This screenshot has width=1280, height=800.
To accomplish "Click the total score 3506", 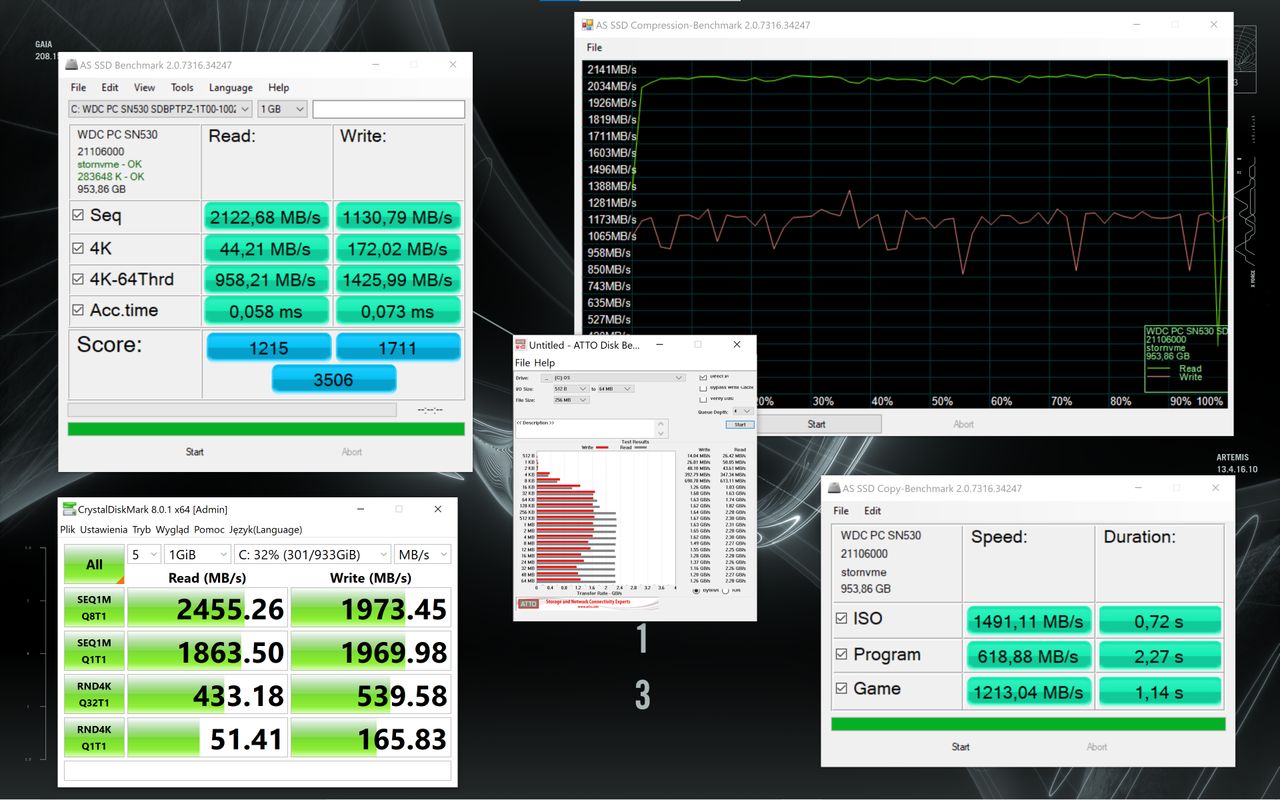I will [x=334, y=379].
